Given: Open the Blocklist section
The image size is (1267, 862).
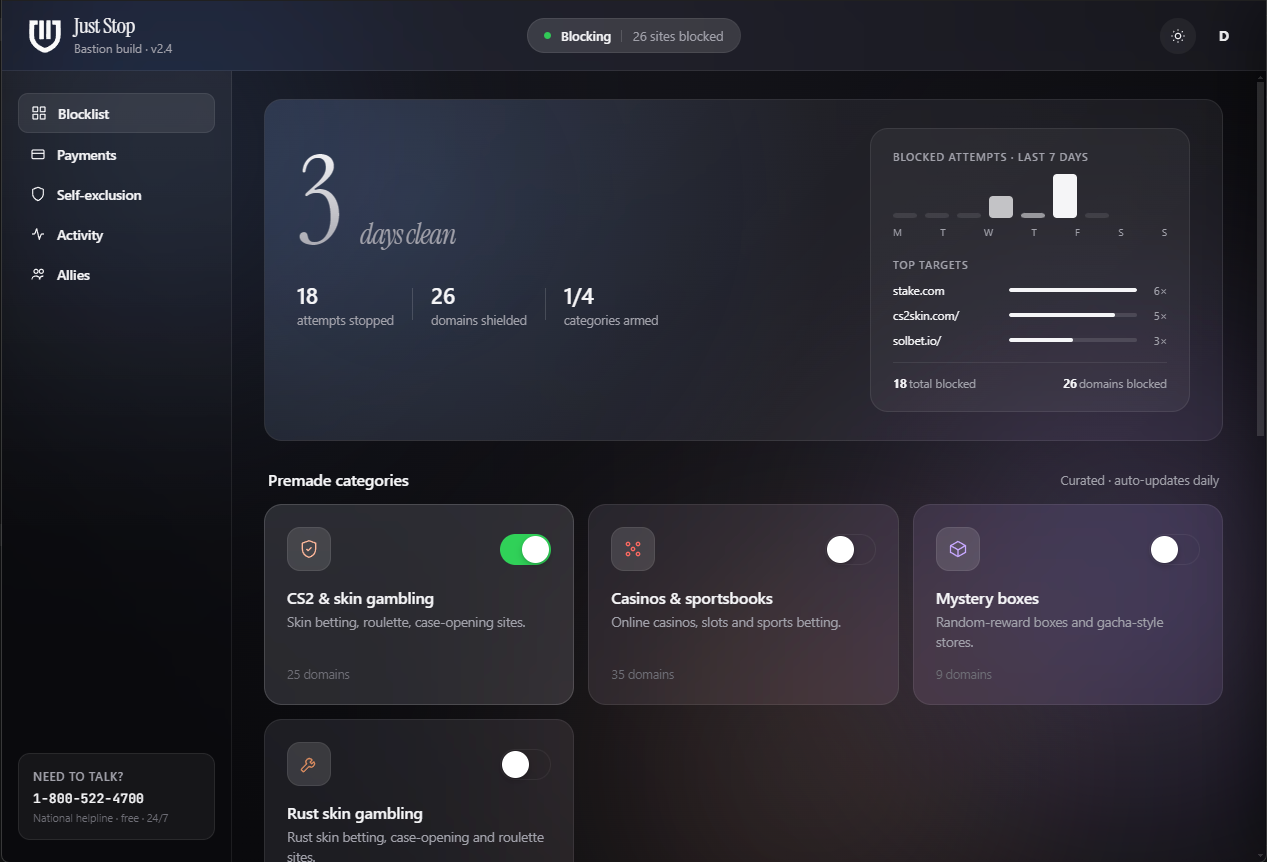Looking at the screenshot, I should click(x=116, y=113).
